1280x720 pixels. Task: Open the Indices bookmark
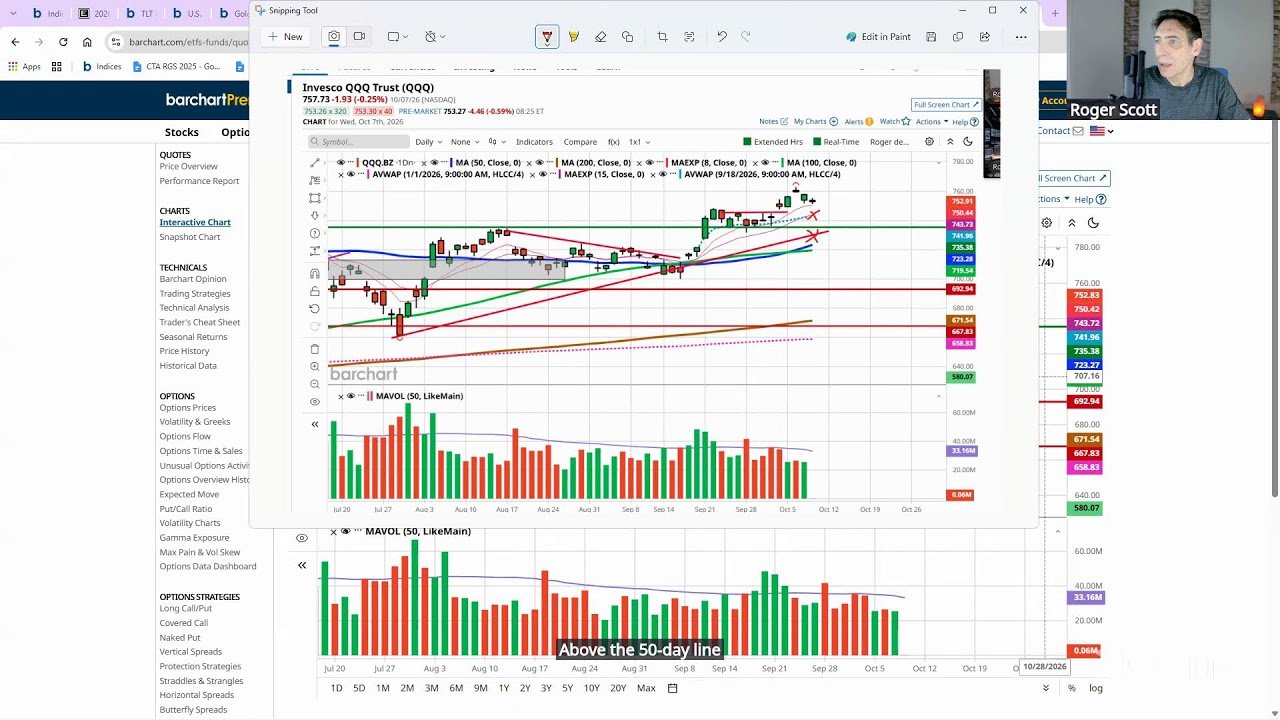101,67
